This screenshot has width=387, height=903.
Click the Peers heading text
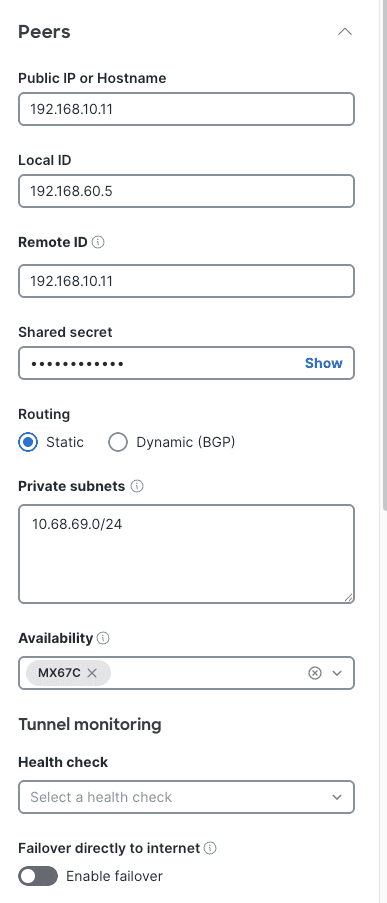click(x=44, y=32)
